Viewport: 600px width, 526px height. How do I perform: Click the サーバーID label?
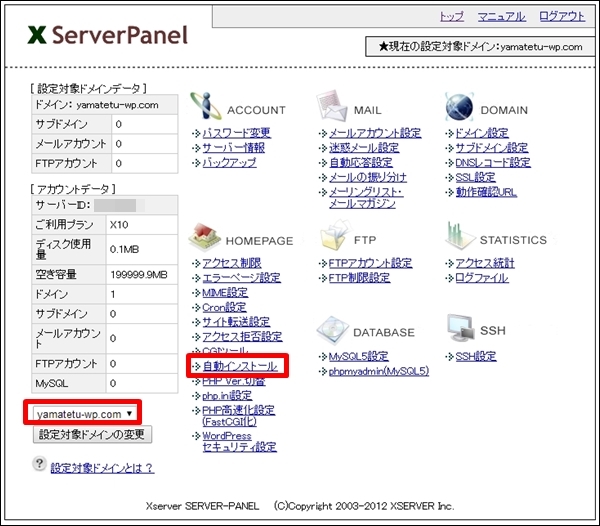click(63, 205)
